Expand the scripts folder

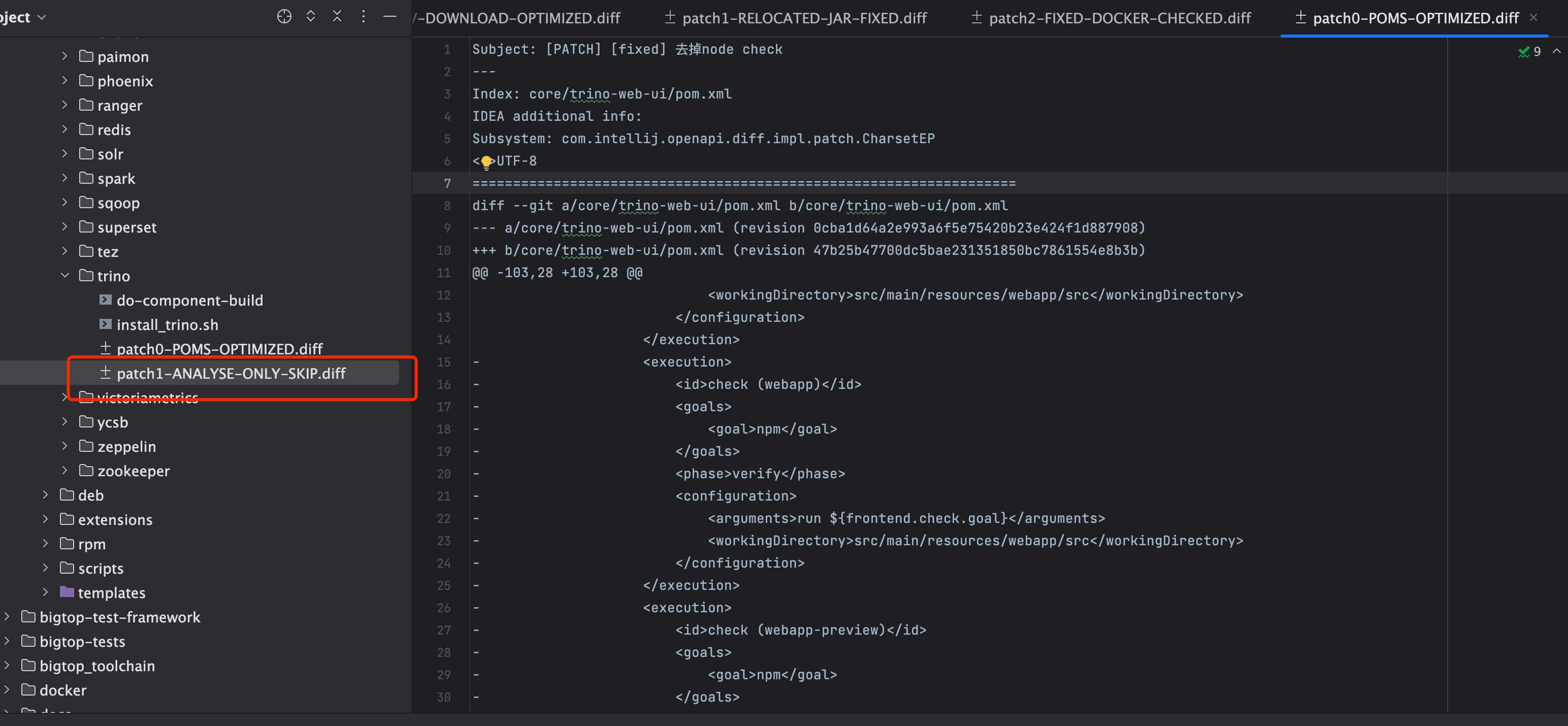[45, 568]
